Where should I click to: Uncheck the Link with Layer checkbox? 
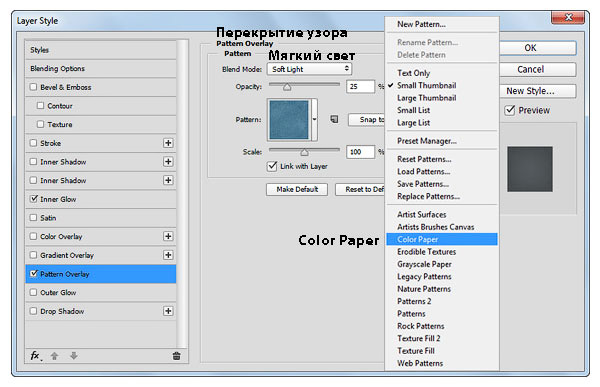click(x=272, y=166)
